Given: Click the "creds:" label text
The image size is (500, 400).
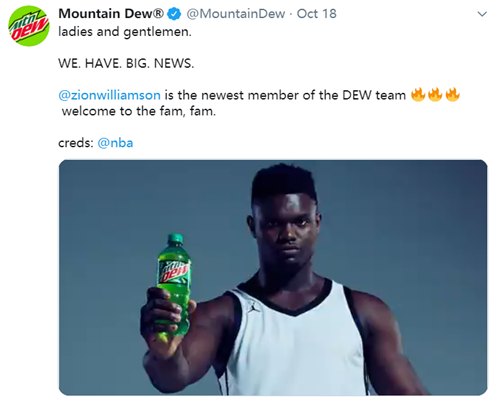Looking at the screenshot, I should pos(76,143).
